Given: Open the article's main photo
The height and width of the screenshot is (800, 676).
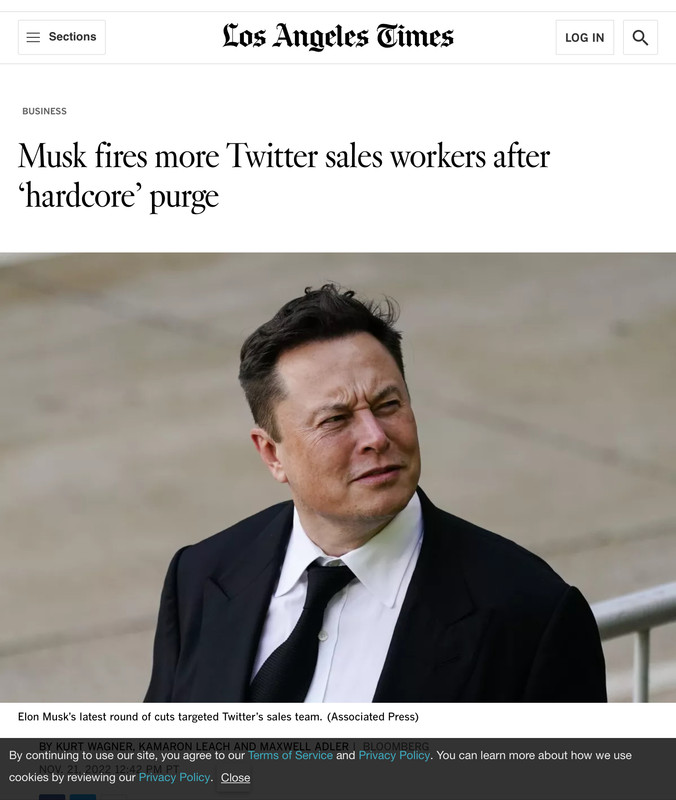Looking at the screenshot, I should 338,477.
